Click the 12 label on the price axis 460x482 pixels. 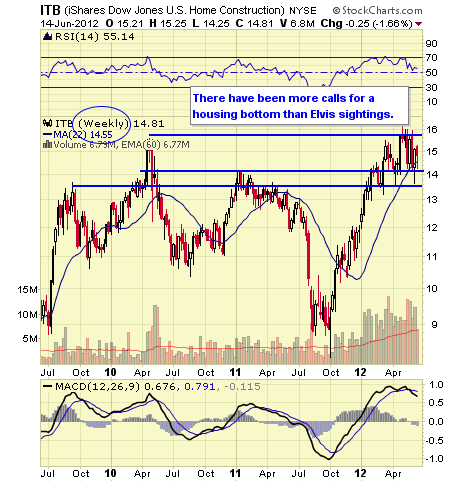click(x=432, y=228)
